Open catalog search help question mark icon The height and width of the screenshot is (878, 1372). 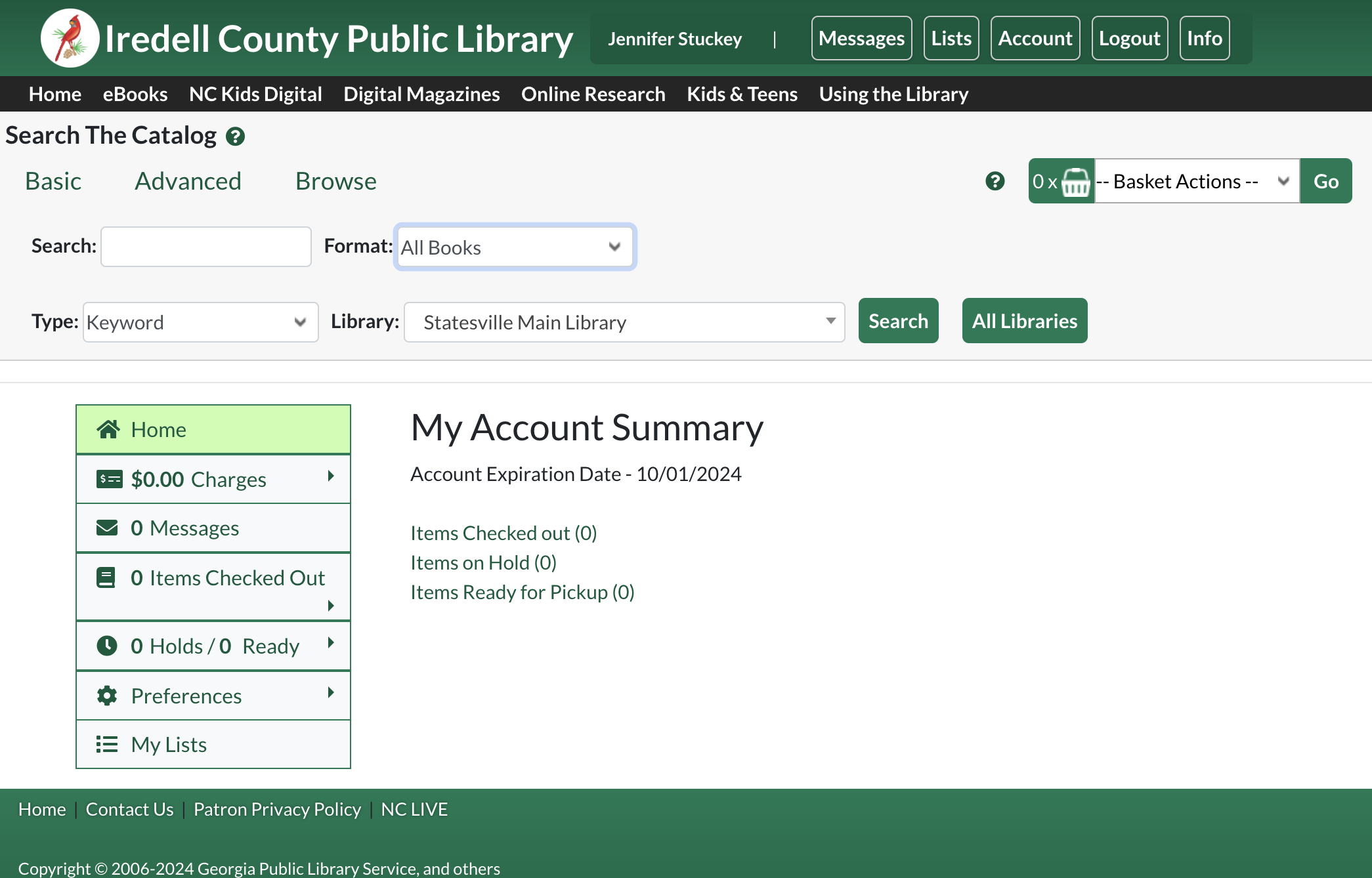(x=235, y=136)
